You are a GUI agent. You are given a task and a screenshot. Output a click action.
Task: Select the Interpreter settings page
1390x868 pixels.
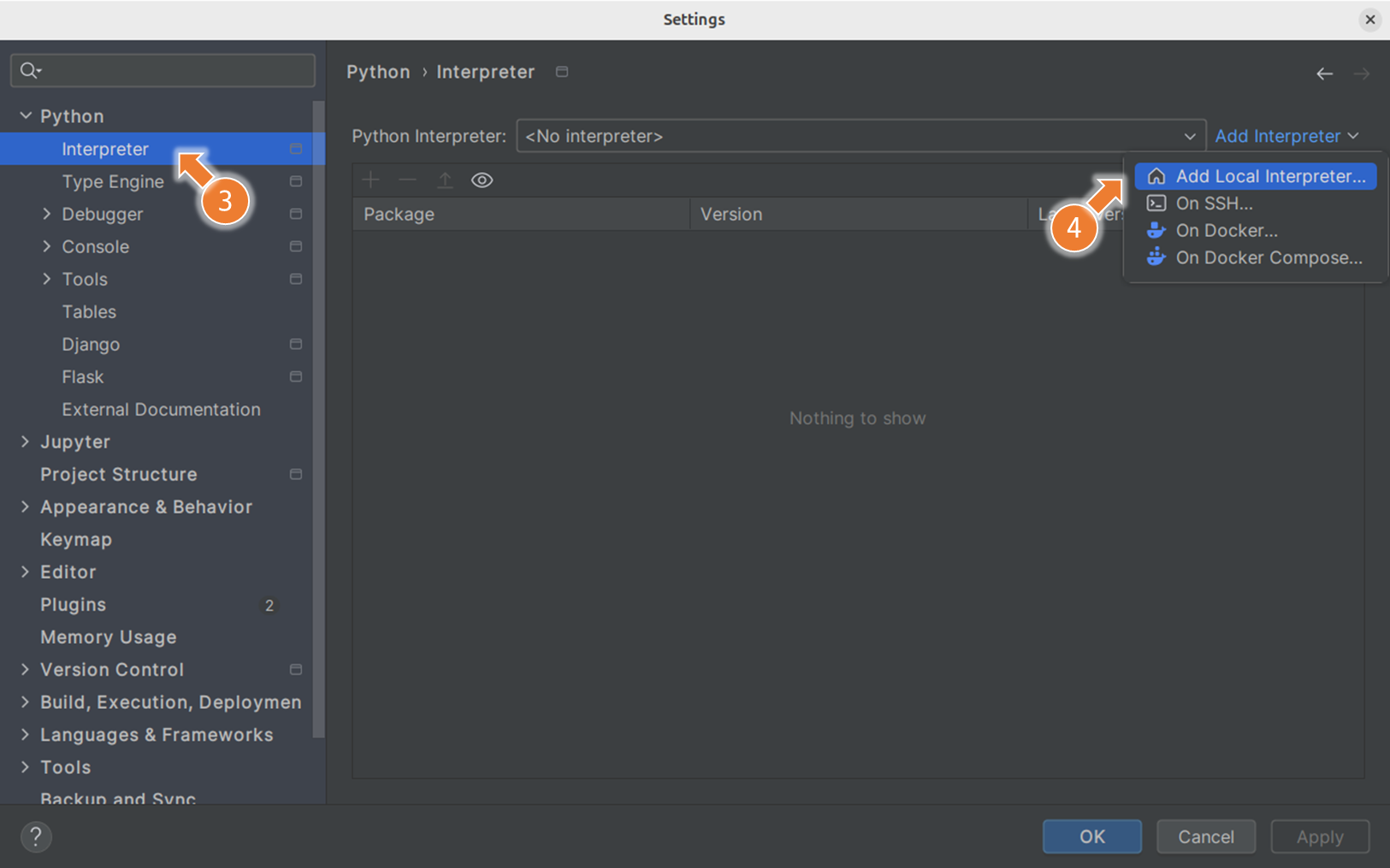point(162,149)
